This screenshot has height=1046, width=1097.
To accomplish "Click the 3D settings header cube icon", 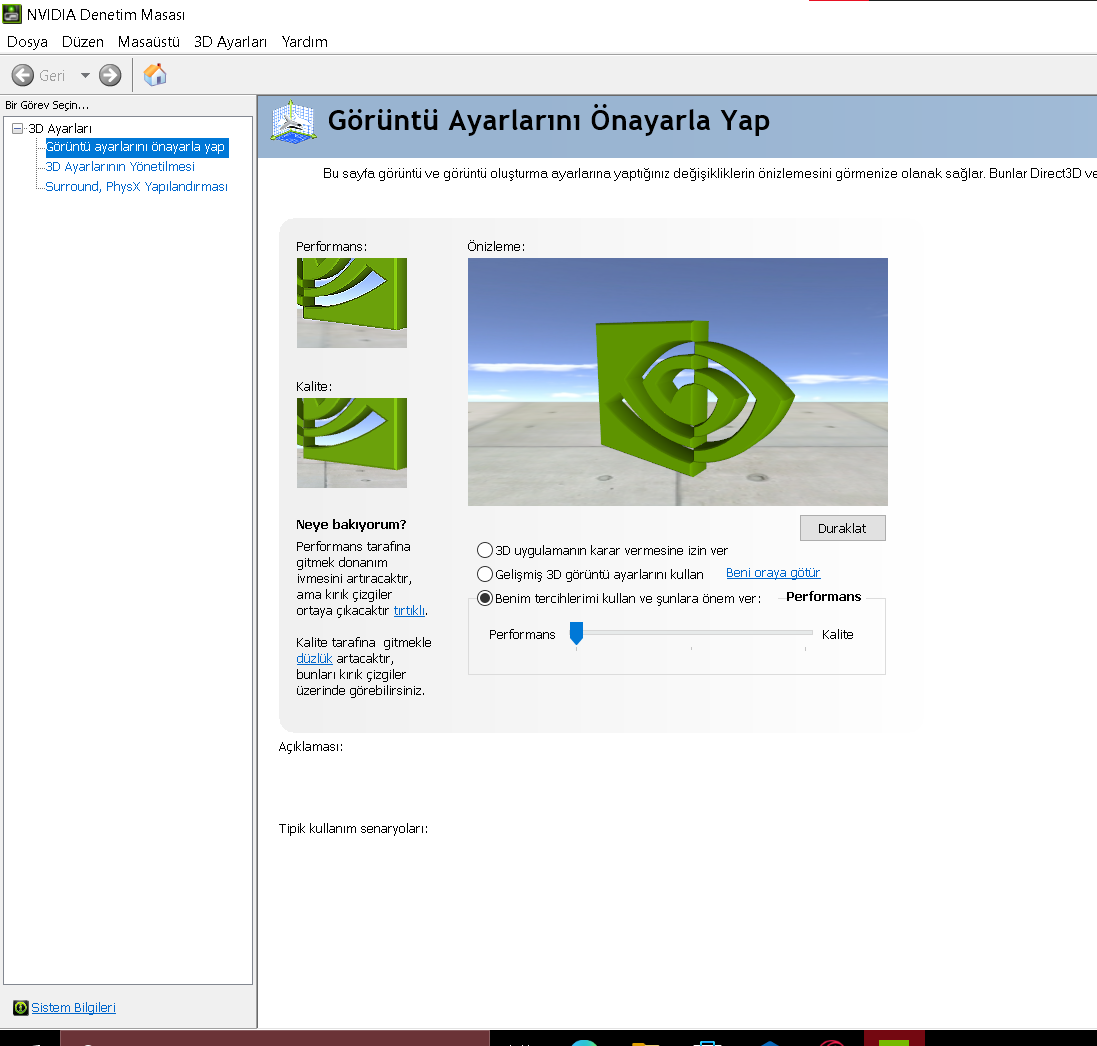I will point(293,122).
